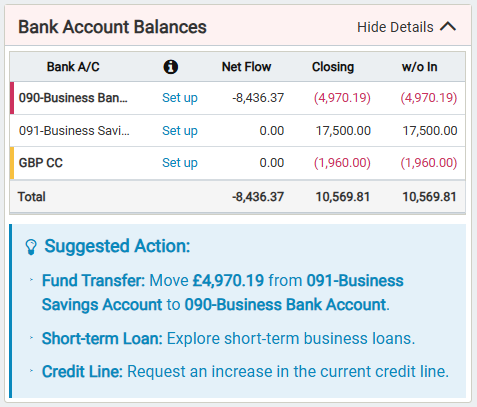
Task: Select the 091-Business Savi... account row
Action: pyautogui.click(x=237, y=131)
